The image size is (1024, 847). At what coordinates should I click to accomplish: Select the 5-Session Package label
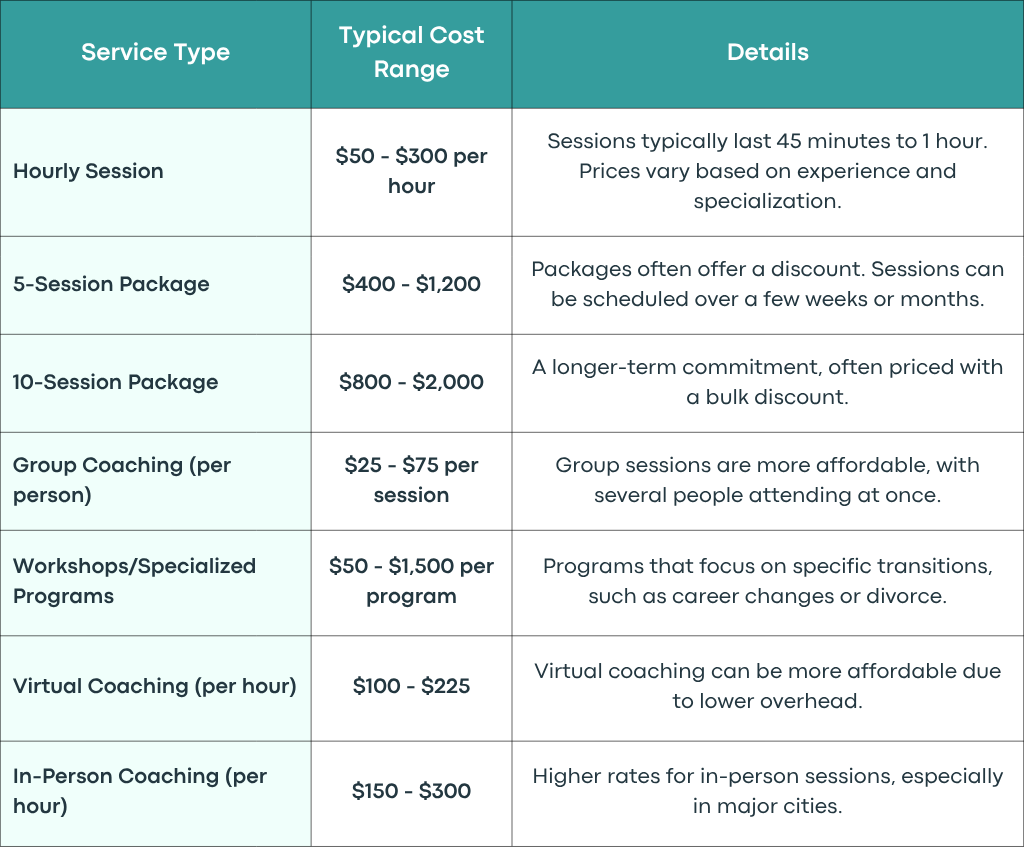[111, 284]
